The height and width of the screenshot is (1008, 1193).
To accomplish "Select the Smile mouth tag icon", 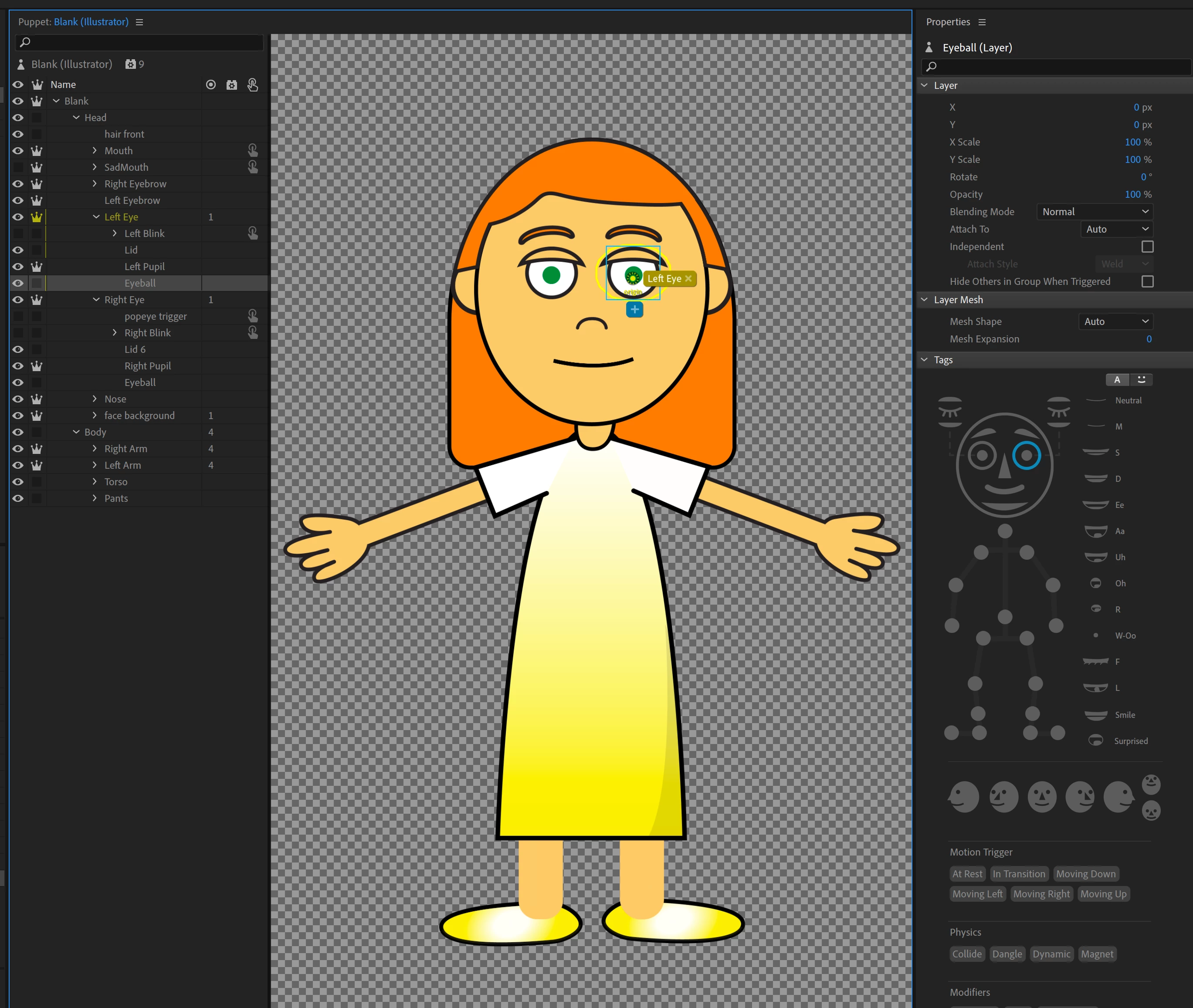I will 1096,715.
